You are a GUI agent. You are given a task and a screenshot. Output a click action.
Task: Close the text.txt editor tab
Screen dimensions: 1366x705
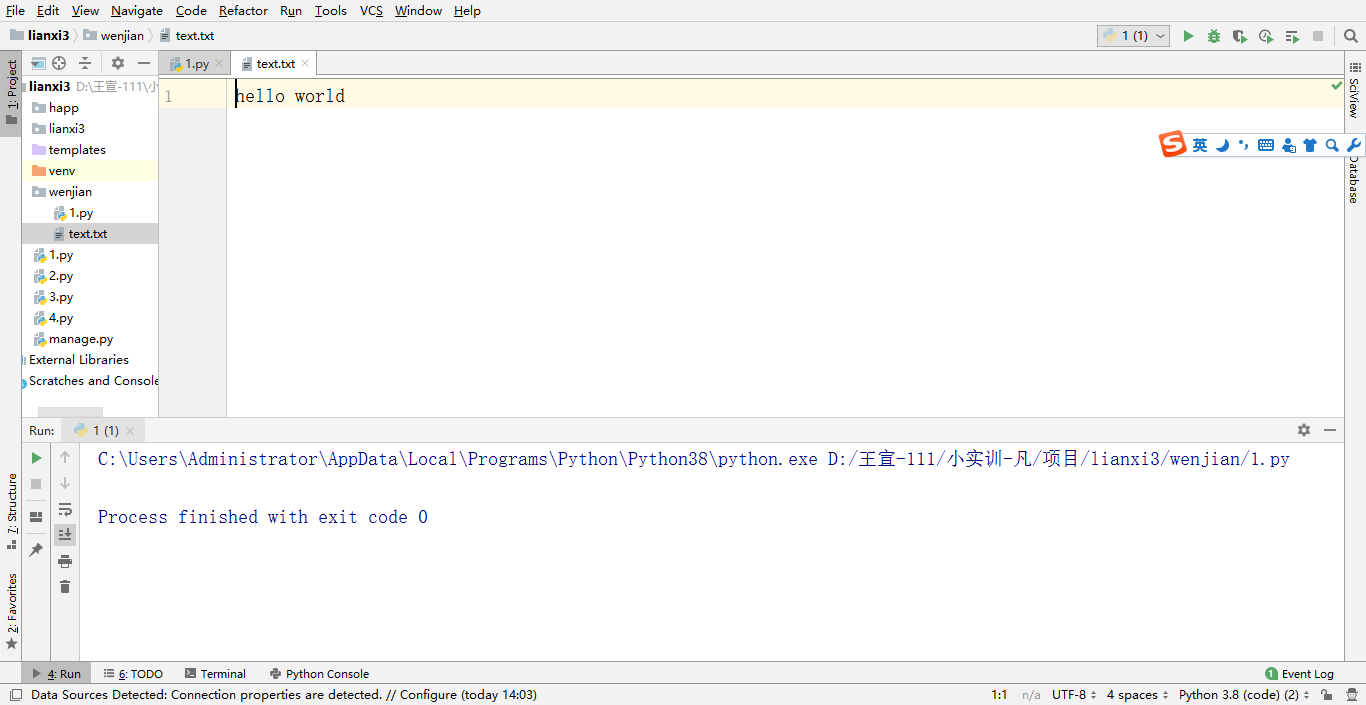[x=305, y=63]
